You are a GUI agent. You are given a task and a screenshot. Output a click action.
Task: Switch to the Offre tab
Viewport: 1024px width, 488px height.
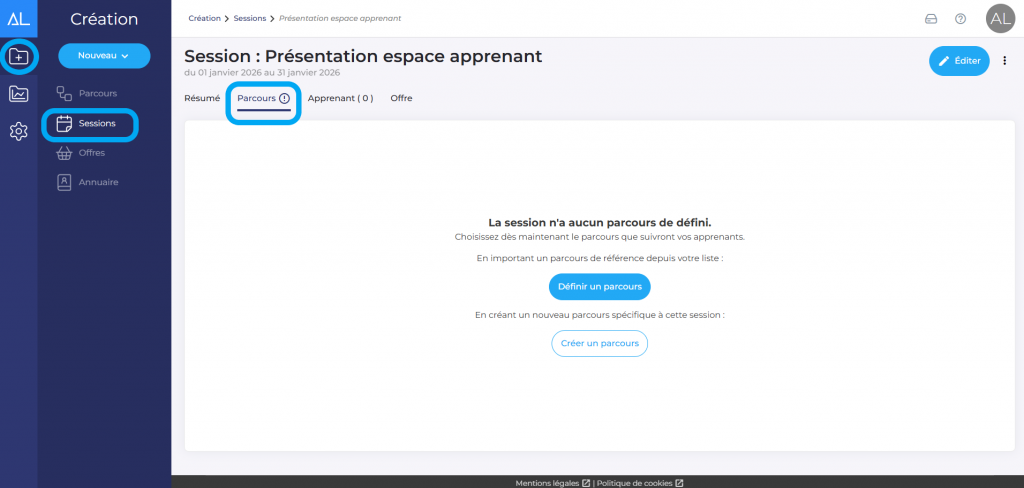[401, 98]
